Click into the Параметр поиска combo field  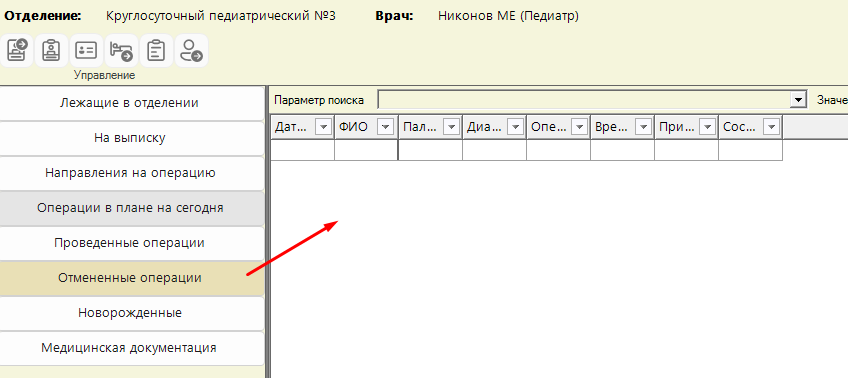click(x=584, y=100)
